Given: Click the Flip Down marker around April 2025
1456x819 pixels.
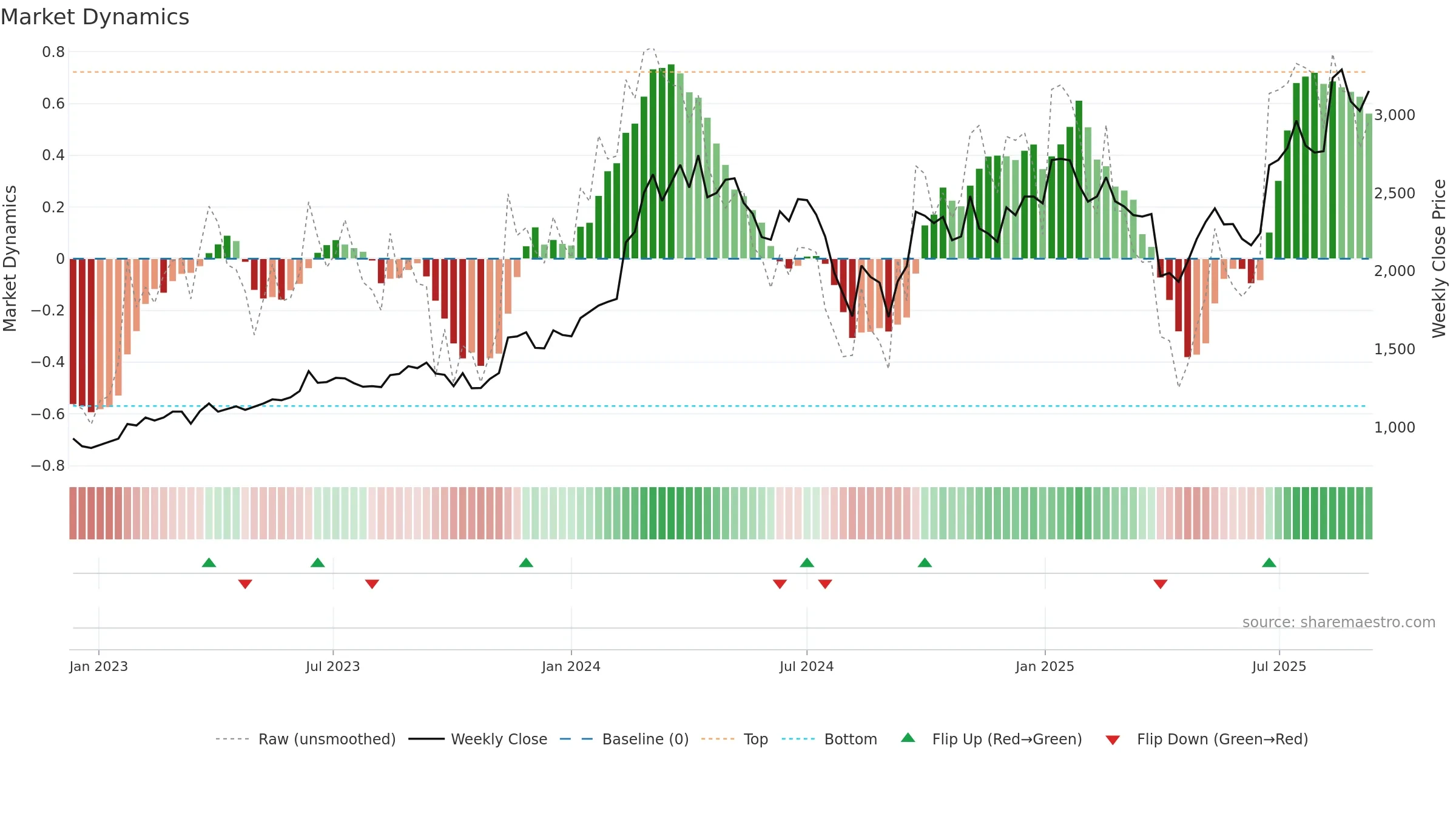Looking at the screenshot, I should click(1160, 584).
